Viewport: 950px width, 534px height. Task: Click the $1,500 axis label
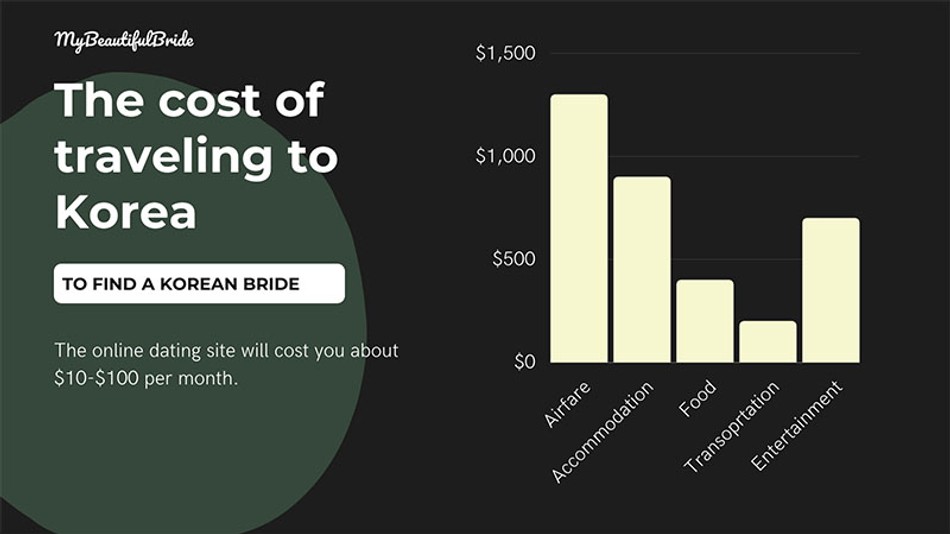505,53
